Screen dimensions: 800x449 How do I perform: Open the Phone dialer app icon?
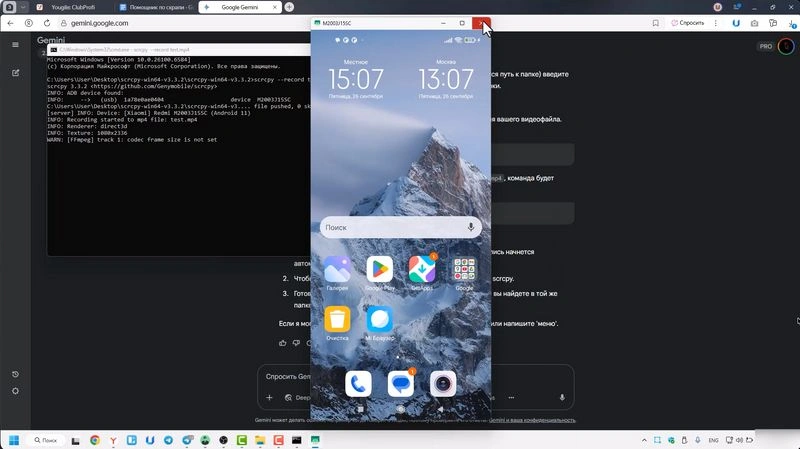(358, 384)
